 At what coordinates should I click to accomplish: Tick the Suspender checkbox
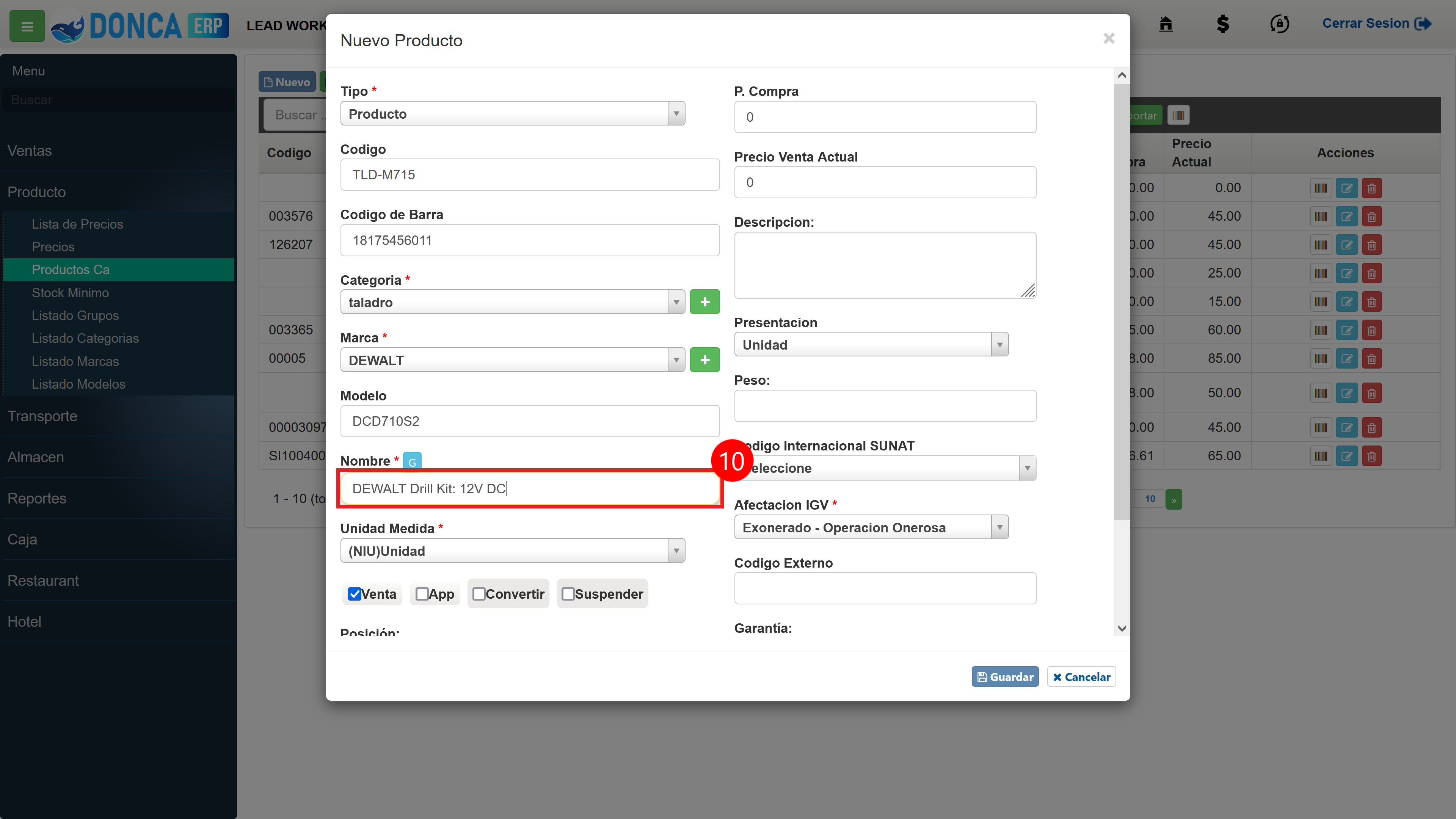tap(568, 594)
